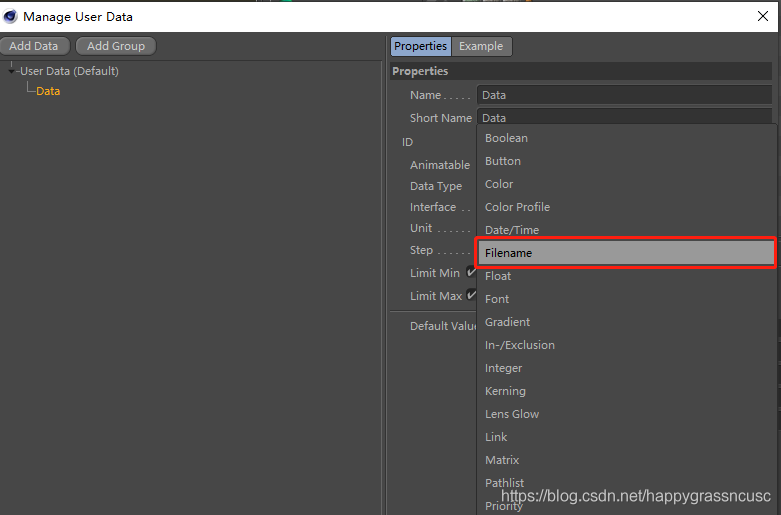Screen dimensions: 781x515
Task: Switch to the Example tab
Action: pyautogui.click(x=481, y=46)
